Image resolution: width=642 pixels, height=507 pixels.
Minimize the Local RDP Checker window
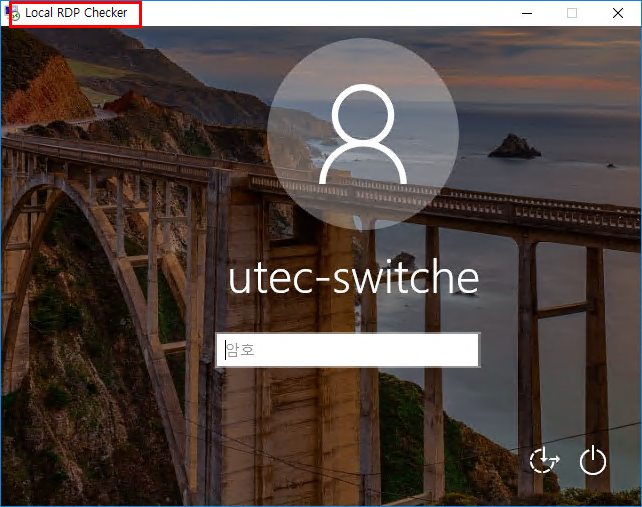[527, 13]
